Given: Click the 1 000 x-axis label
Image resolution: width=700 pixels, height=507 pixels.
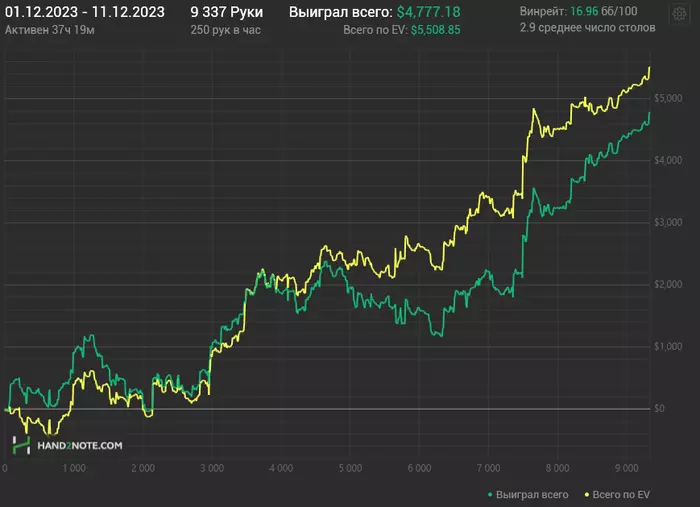Looking at the screenshot, I should [x=74, y=468].
